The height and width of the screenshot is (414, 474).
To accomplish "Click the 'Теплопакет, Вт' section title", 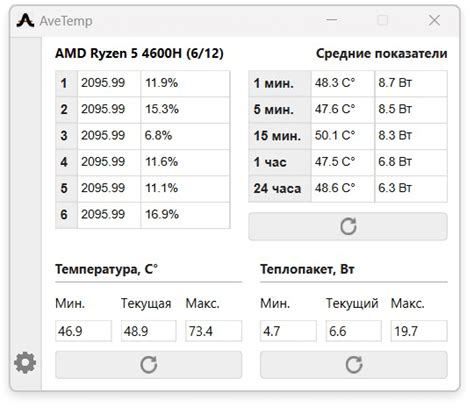I will (x=307, y=269).
